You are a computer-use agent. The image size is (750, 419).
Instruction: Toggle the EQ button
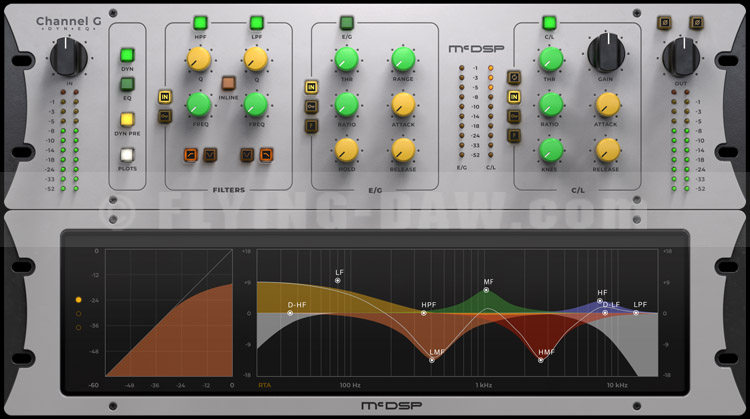(x=127, y=84)
